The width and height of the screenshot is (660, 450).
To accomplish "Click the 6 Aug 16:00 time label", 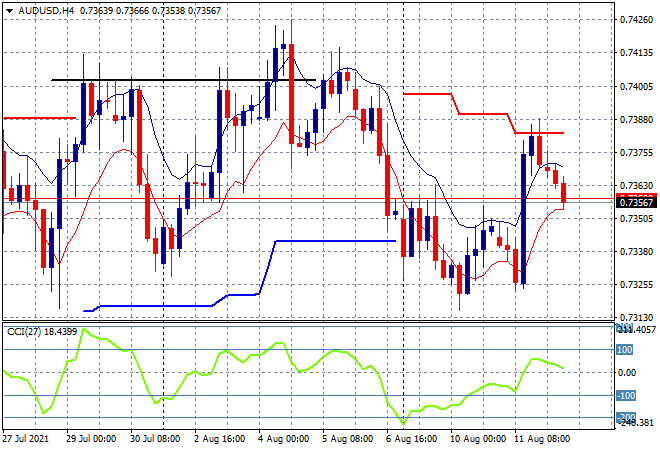I will click(412, 439).
